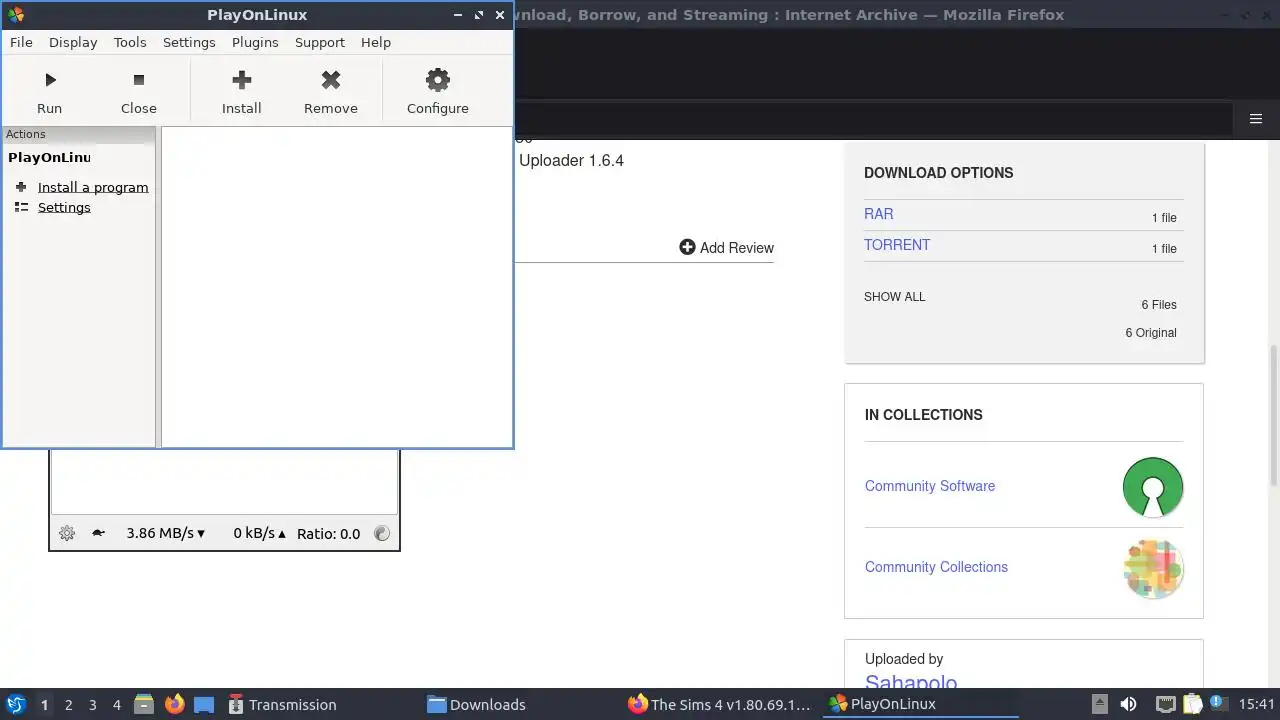Click the removable media eject tray icon

coord(1099,704)
